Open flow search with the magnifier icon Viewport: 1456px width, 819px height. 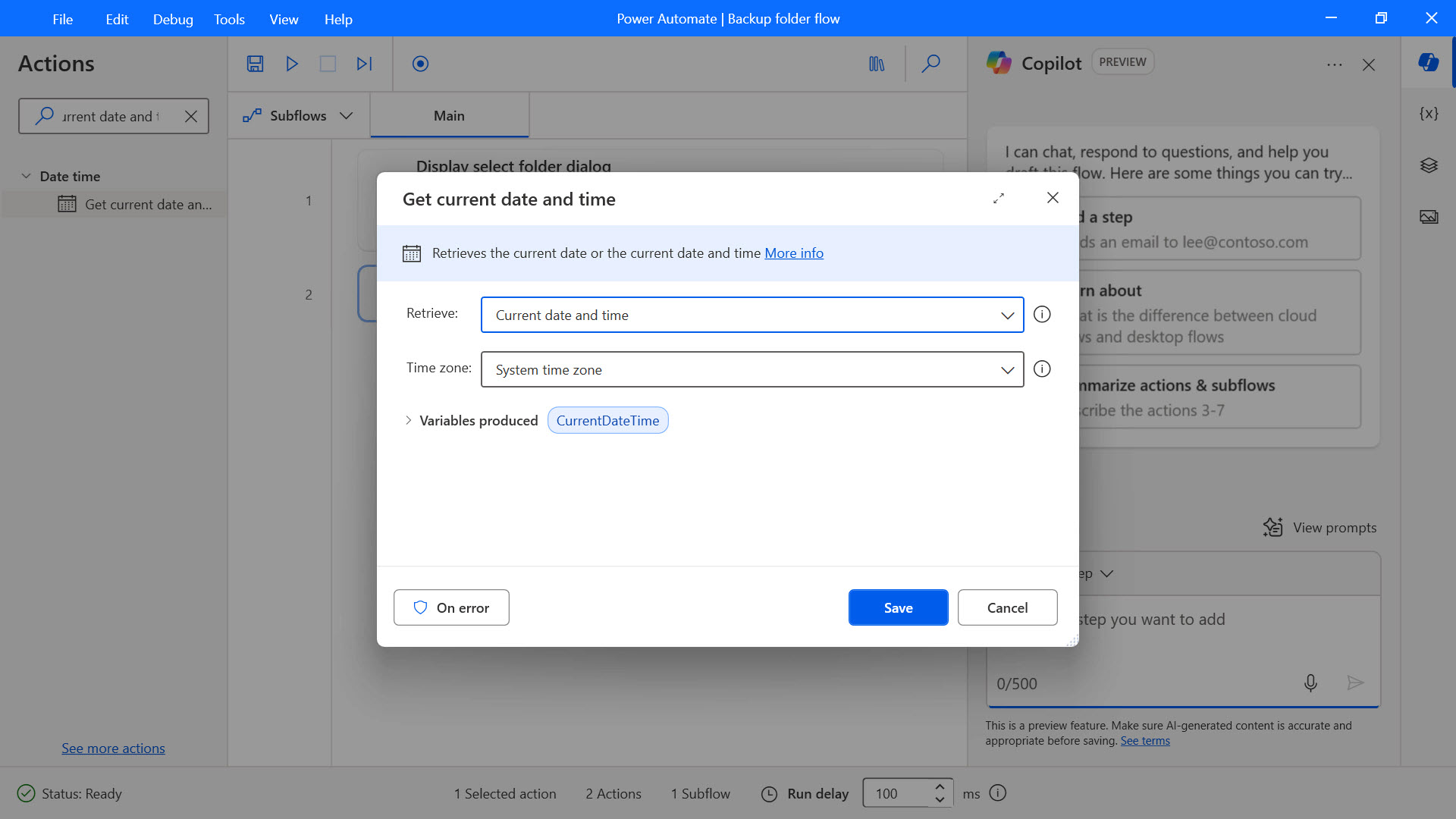click(x=931, y=64)
